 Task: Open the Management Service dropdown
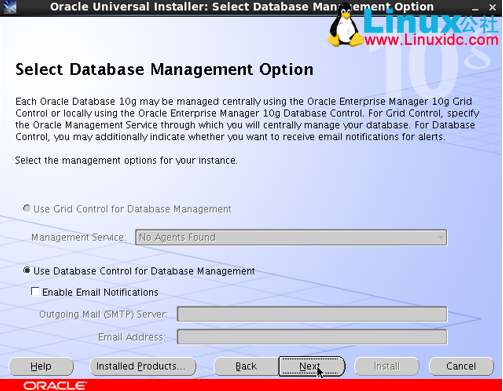point(291,237)
